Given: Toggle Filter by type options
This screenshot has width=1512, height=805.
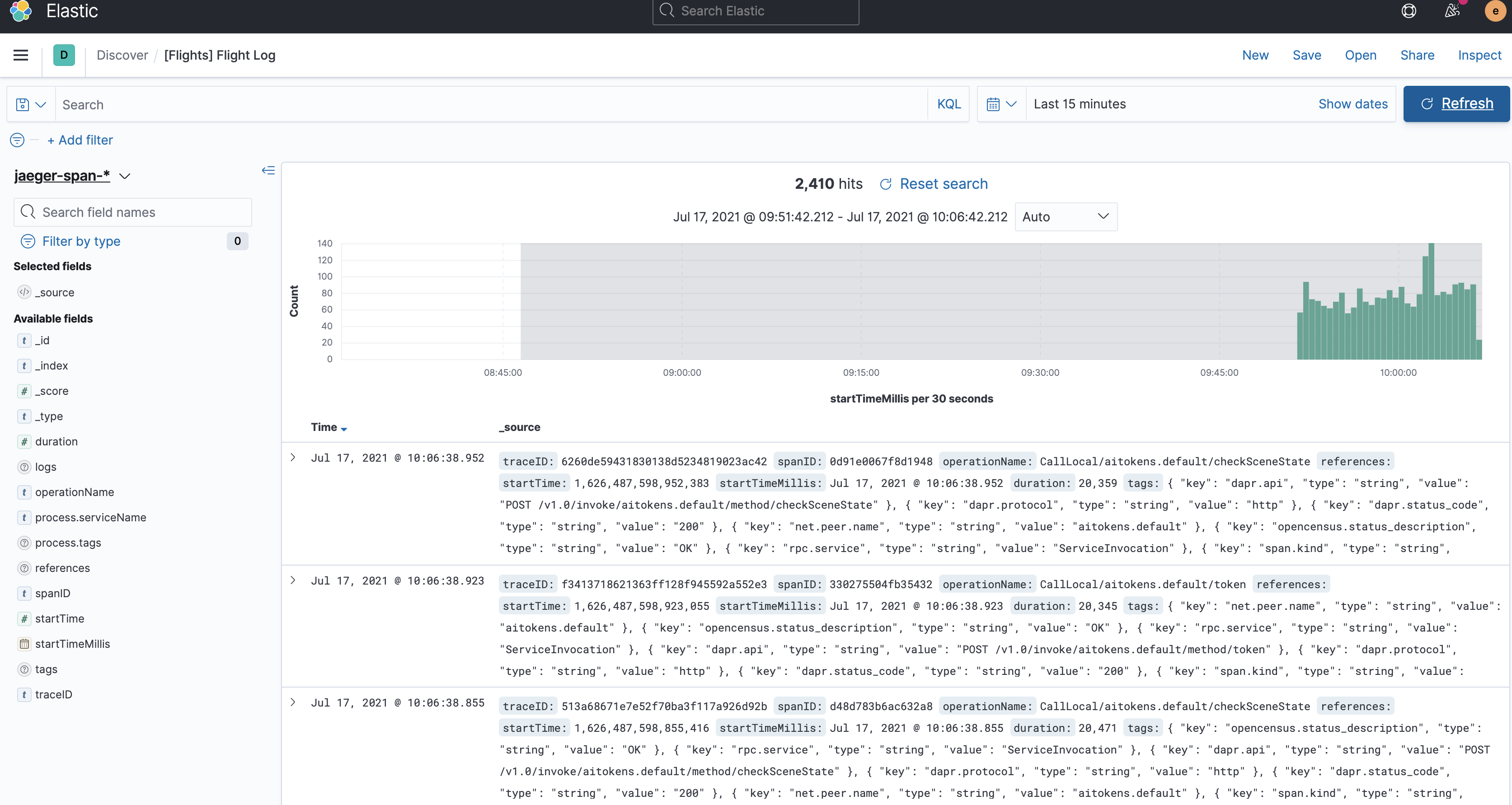Looking at the screenshot, I should (81, 241).
